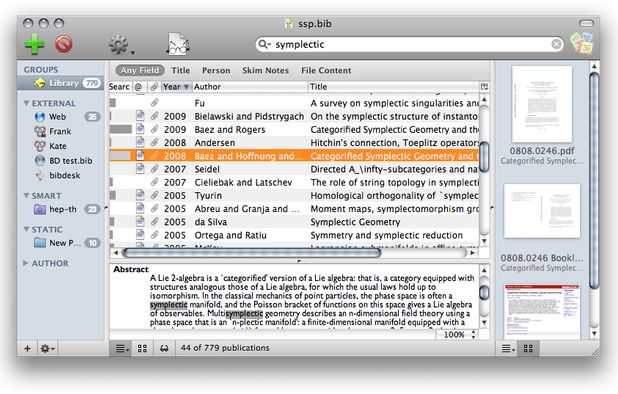Viewport: 618px width, 394px height.
Task: Open the side pane list view menu
Action: coord(508,348)
